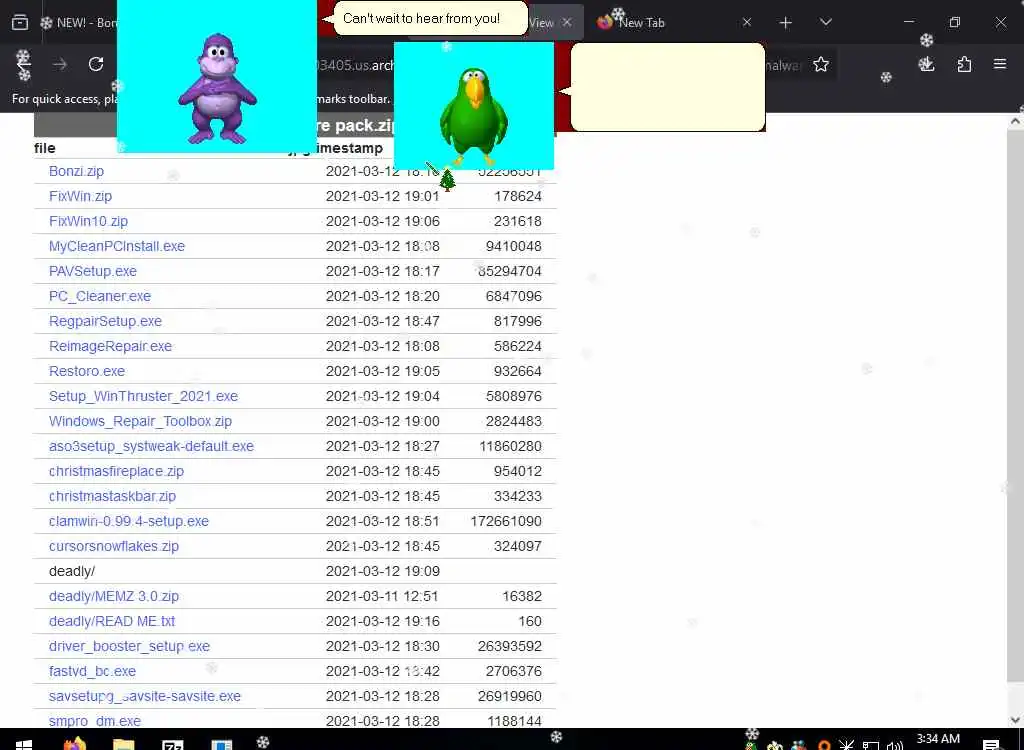Screen dimensions: 1024x750
Task: Open the FixWin10.zip link
Action: point(88,221)
